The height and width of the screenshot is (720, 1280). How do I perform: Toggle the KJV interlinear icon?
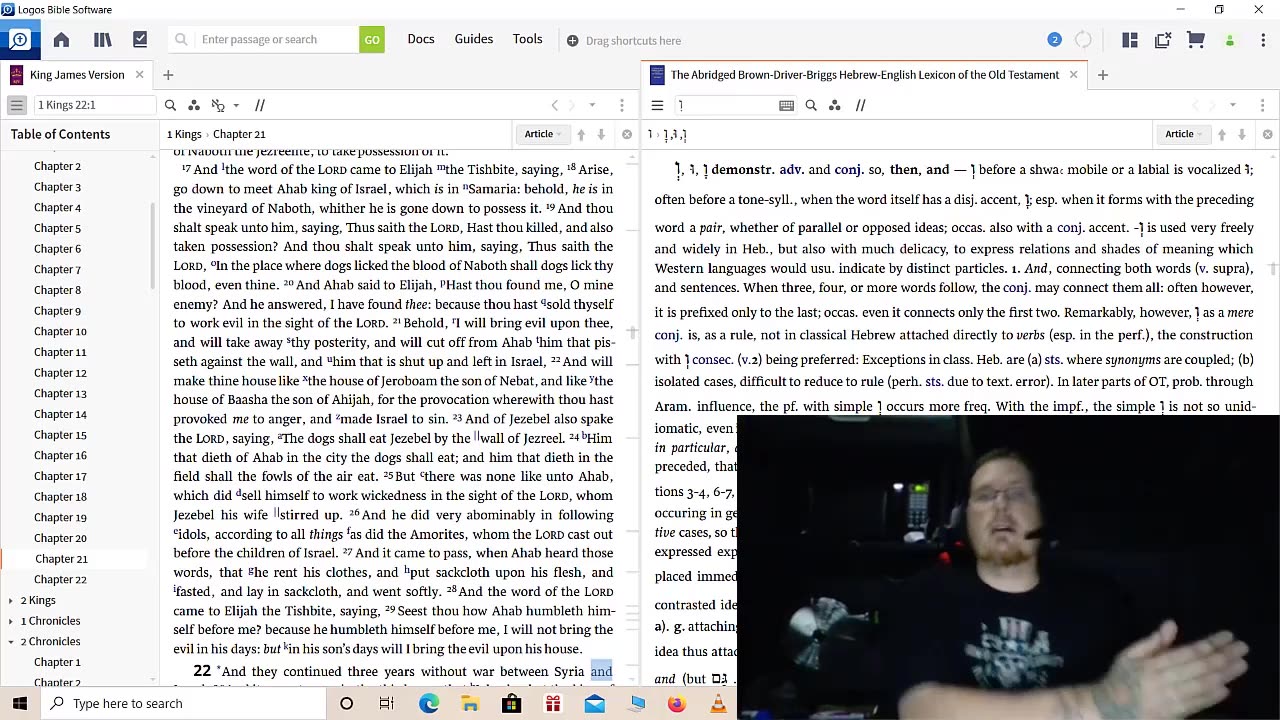[218, 105]
